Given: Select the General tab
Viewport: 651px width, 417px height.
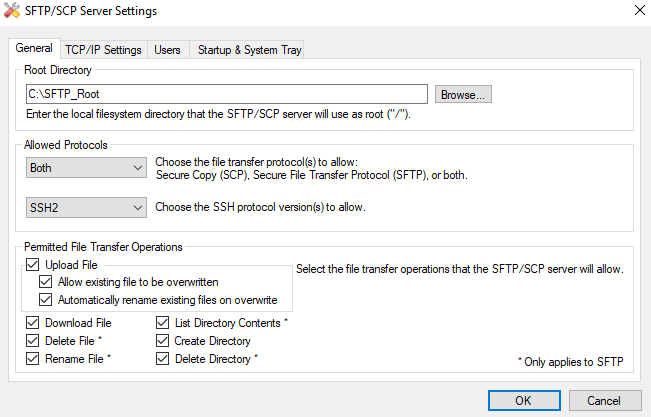Looking at the screenshot, I should (x=34, y=48).
